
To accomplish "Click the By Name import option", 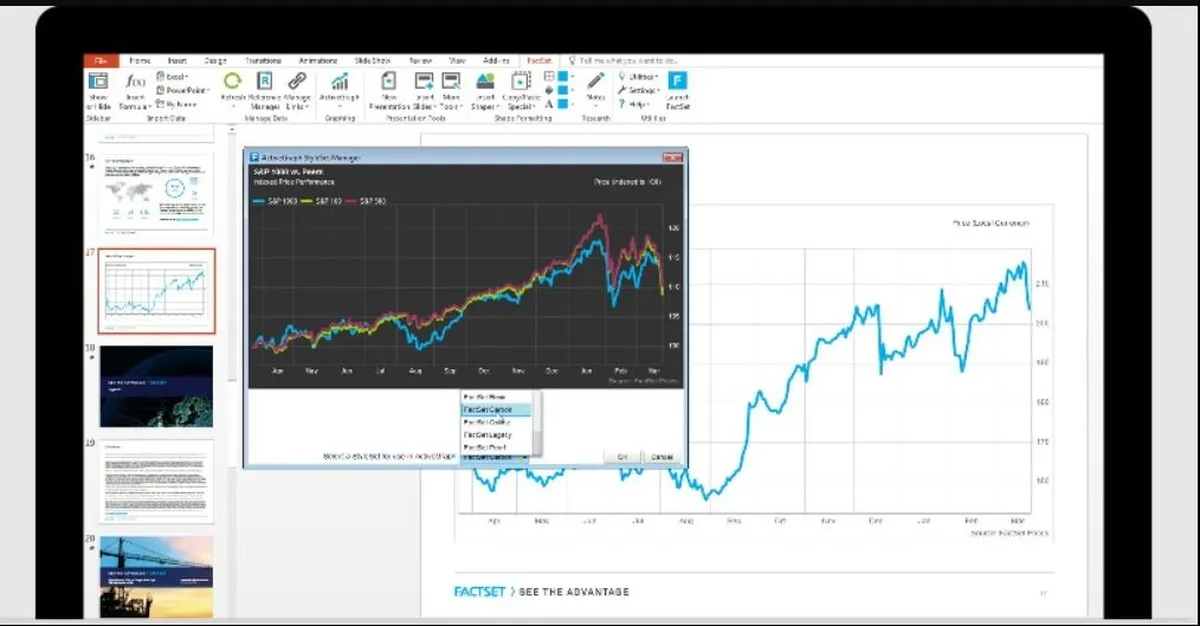I will (x=177, y=103).
